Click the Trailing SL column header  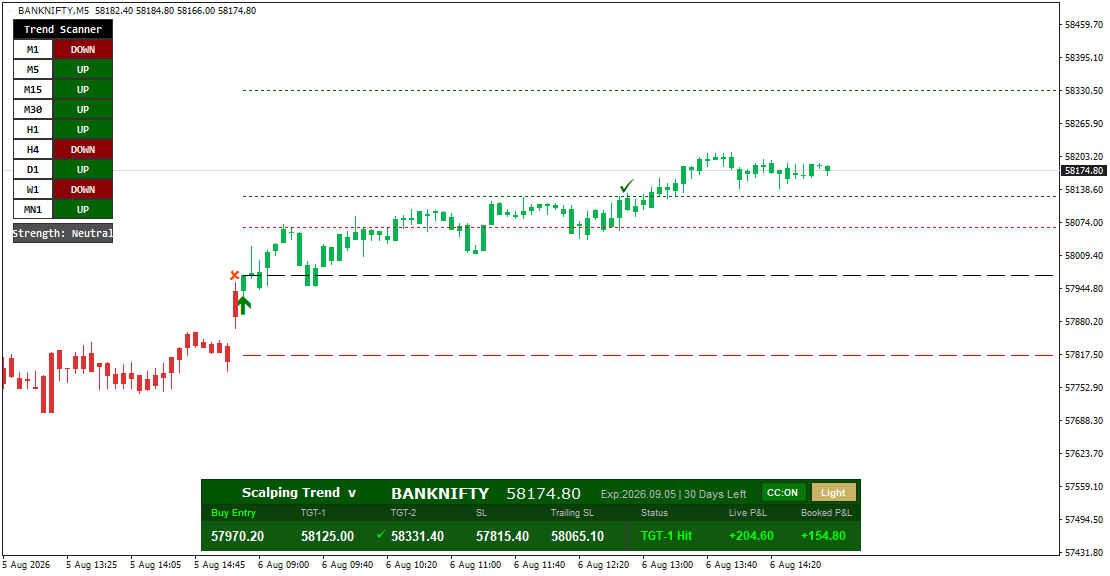[x=572, y=513]
